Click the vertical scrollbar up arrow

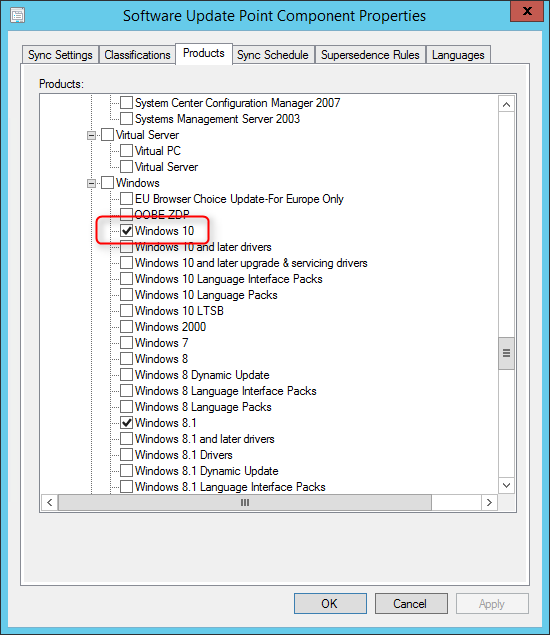pos(506,104)
